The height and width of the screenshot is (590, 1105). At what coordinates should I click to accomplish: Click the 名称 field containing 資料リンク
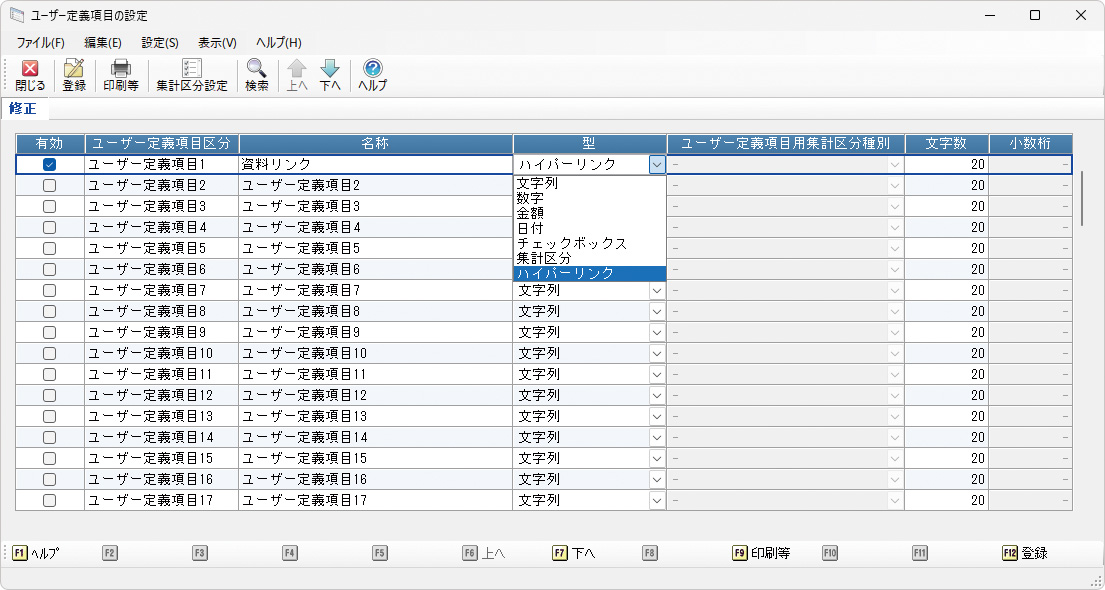pos(375,164)
